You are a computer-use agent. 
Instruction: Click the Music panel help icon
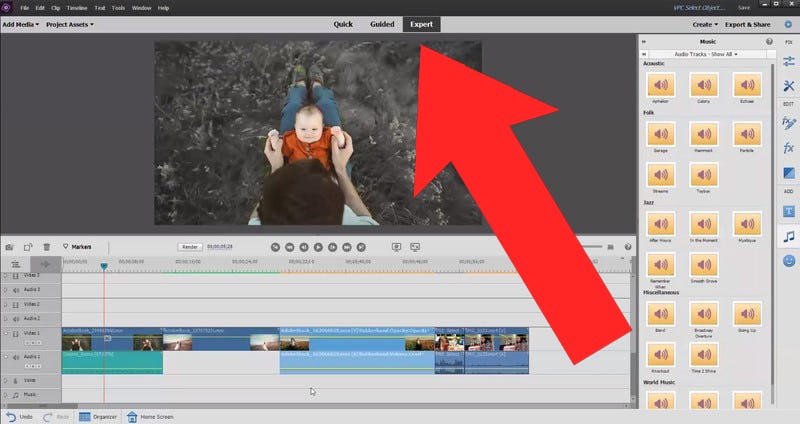769,41
